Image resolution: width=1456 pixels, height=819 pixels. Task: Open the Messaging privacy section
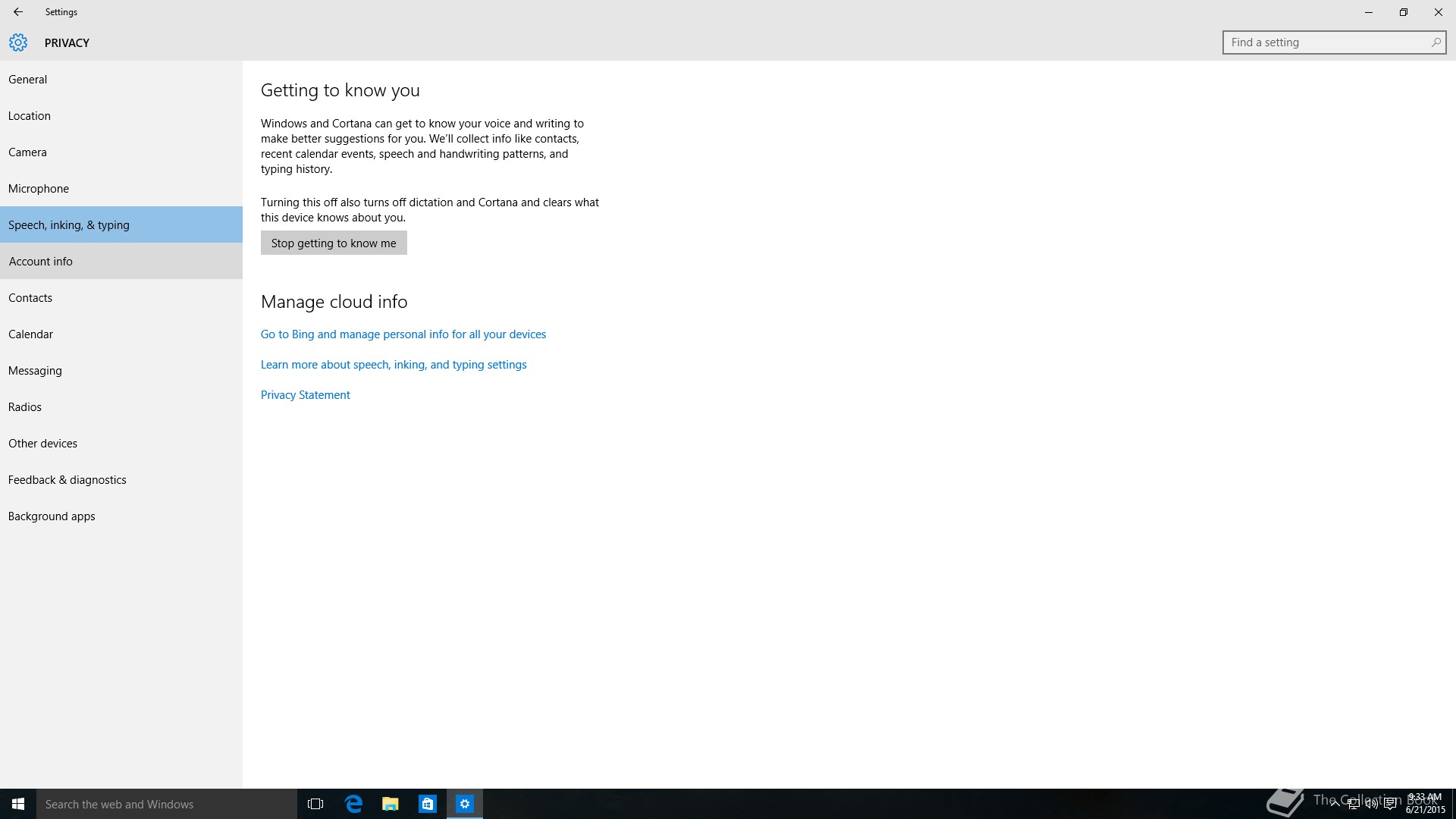[x=121, y=370]
